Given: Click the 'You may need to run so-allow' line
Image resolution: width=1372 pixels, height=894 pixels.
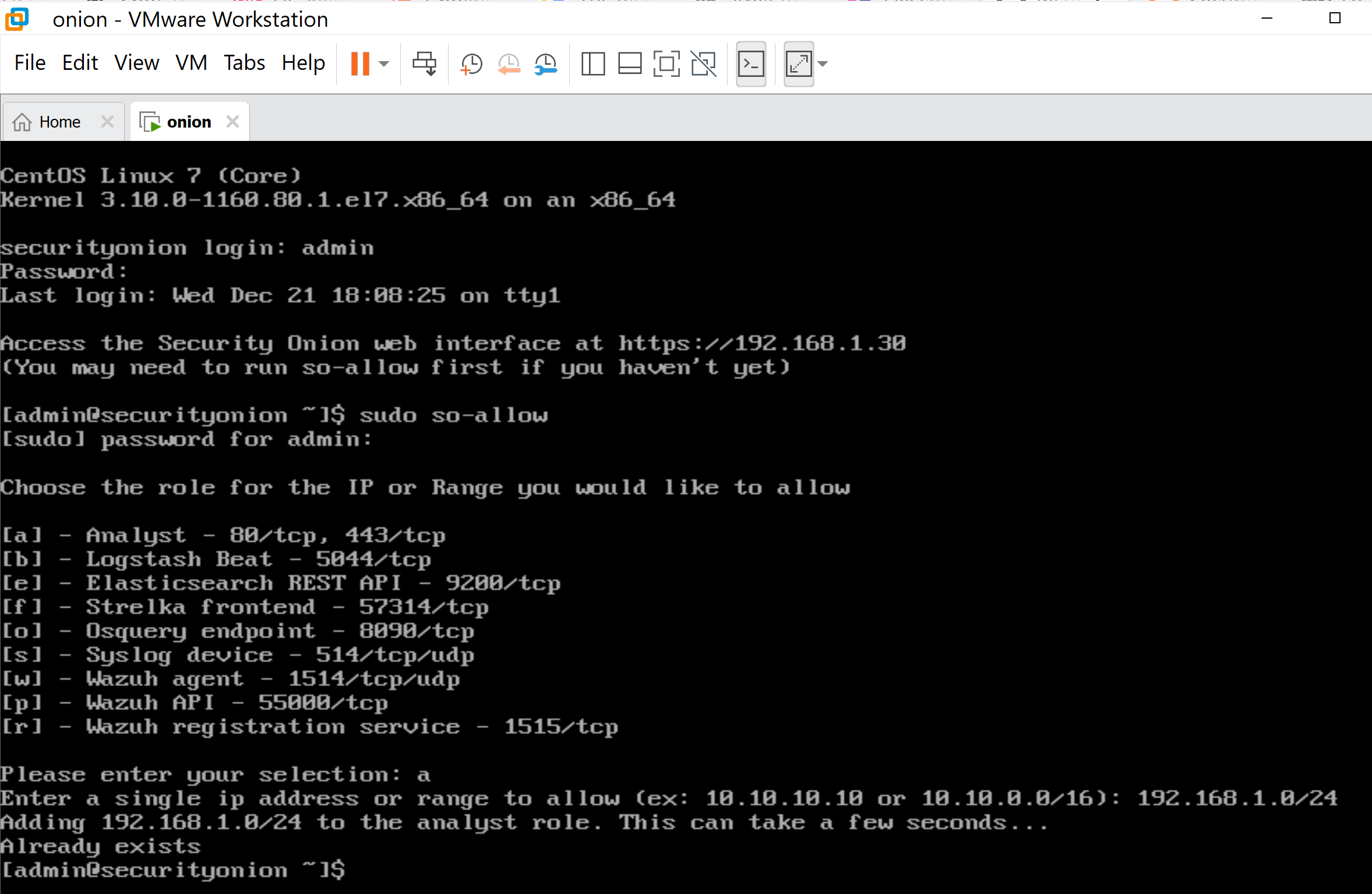Looking at the screenshot, I should click(396, 368).
